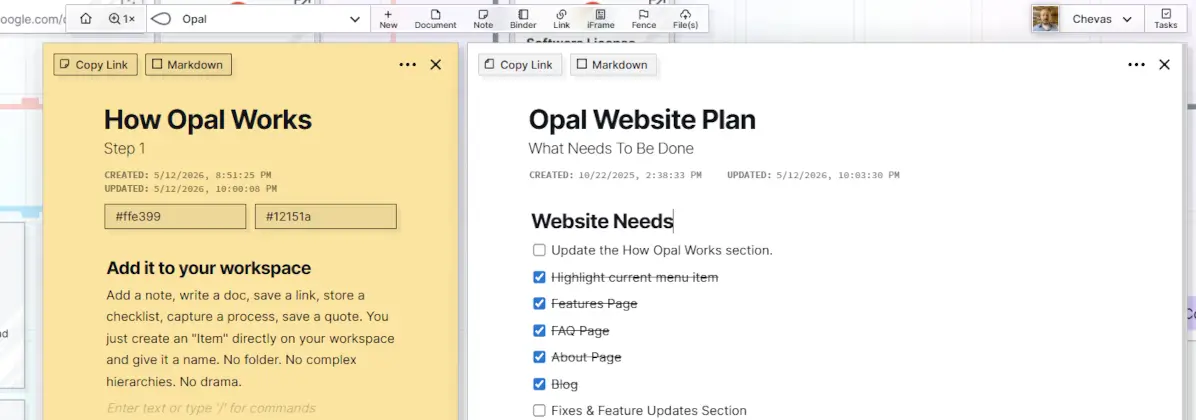This screenshot has height=420, width=1196.
Task: Click the Website Needs heading
Action: [602, 221]
